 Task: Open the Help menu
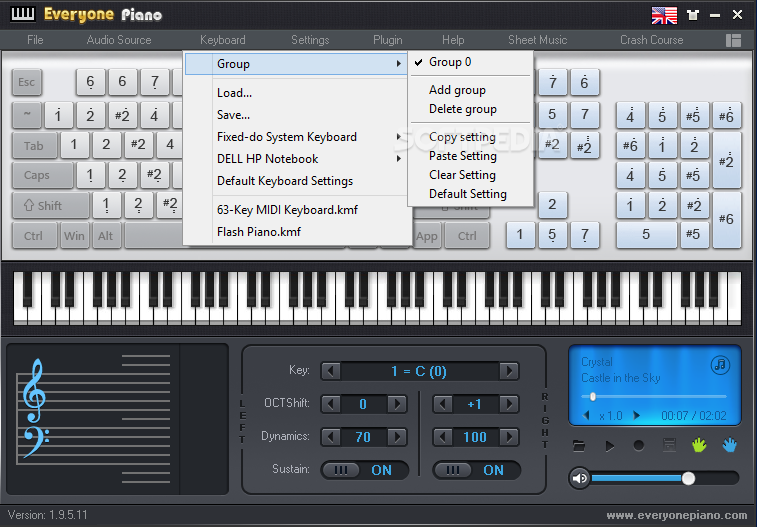[x=453, y=40]
